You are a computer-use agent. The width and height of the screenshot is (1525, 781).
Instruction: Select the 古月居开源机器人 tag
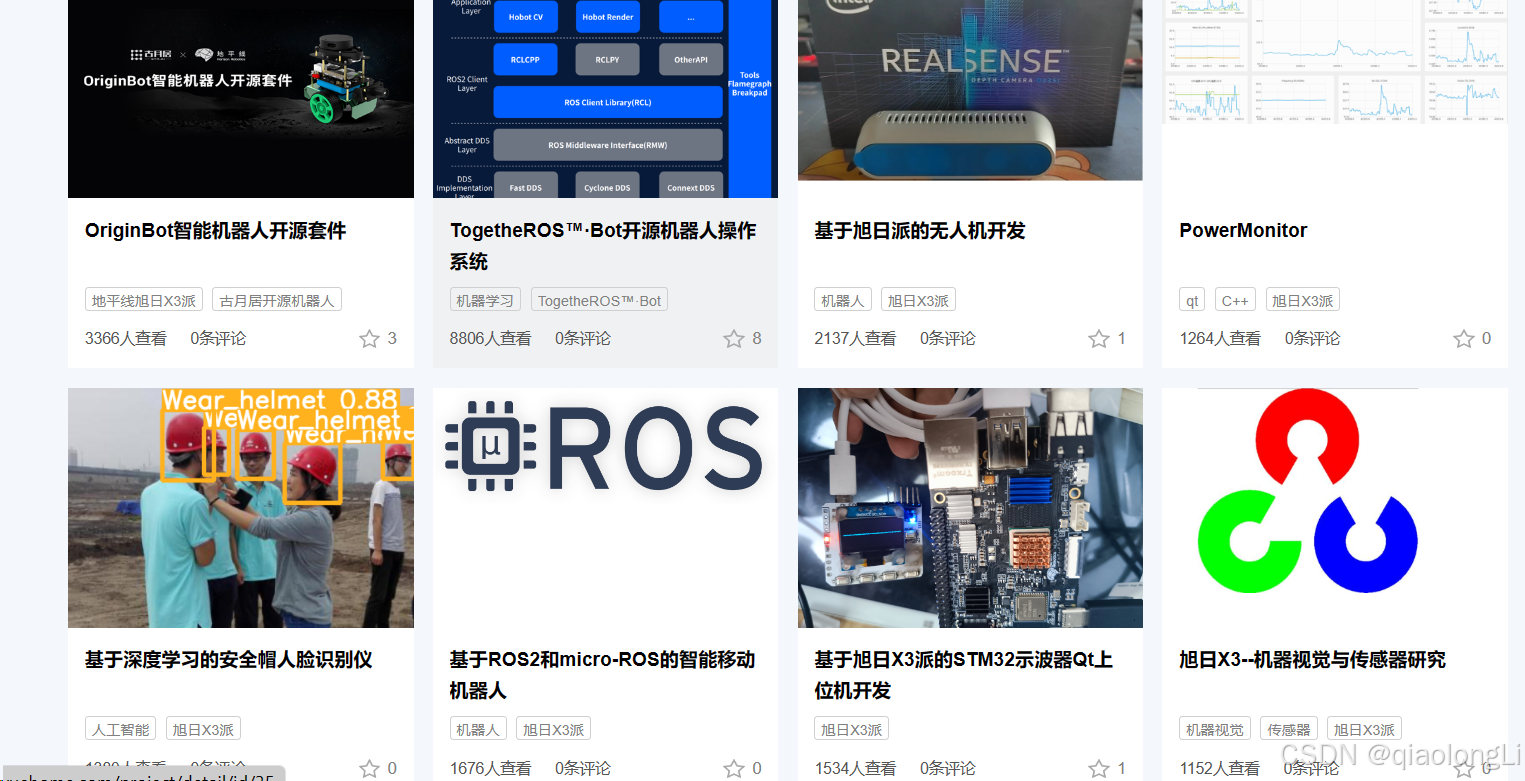point(277,300)
